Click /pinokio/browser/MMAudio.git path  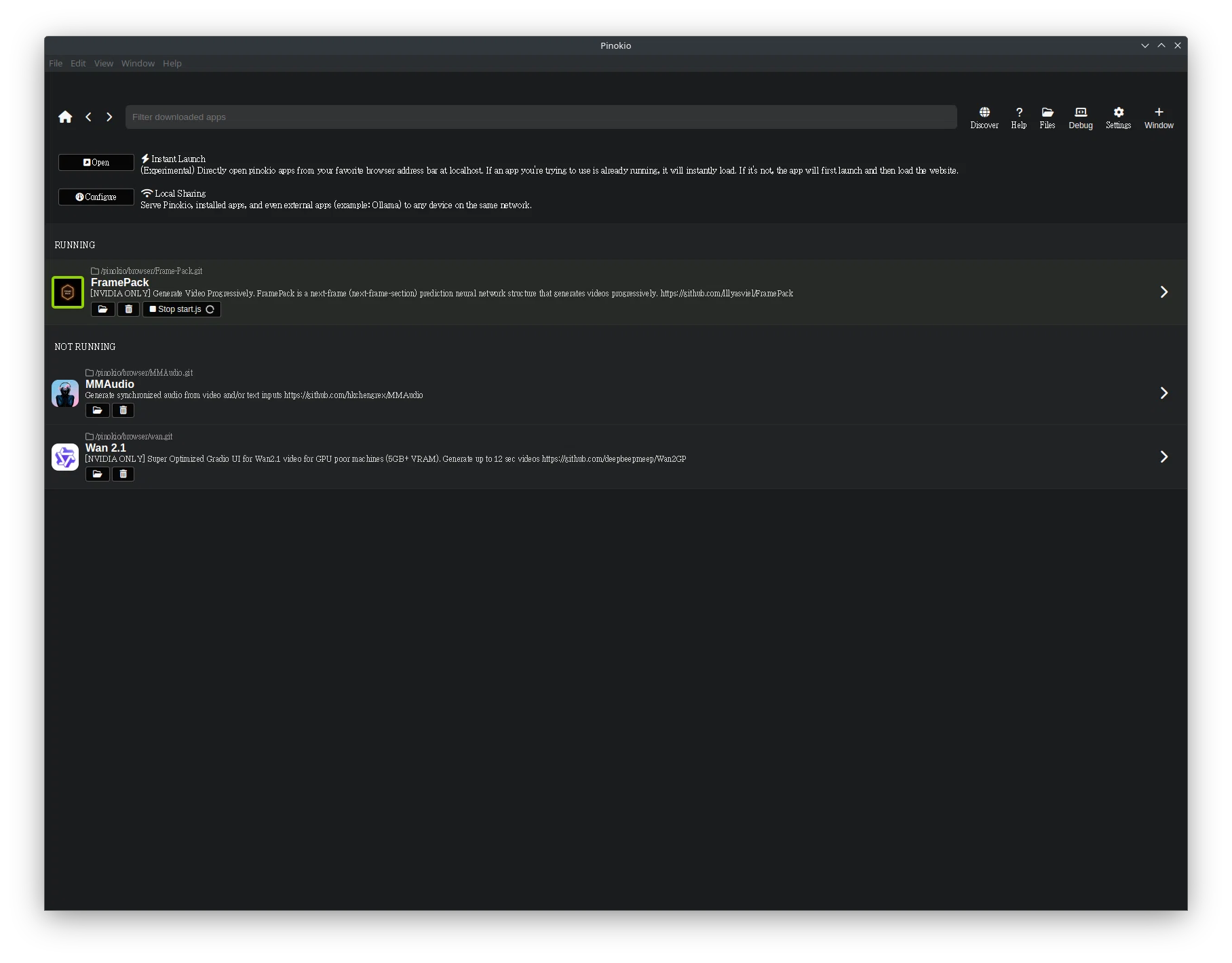click(x=144, y=373)
